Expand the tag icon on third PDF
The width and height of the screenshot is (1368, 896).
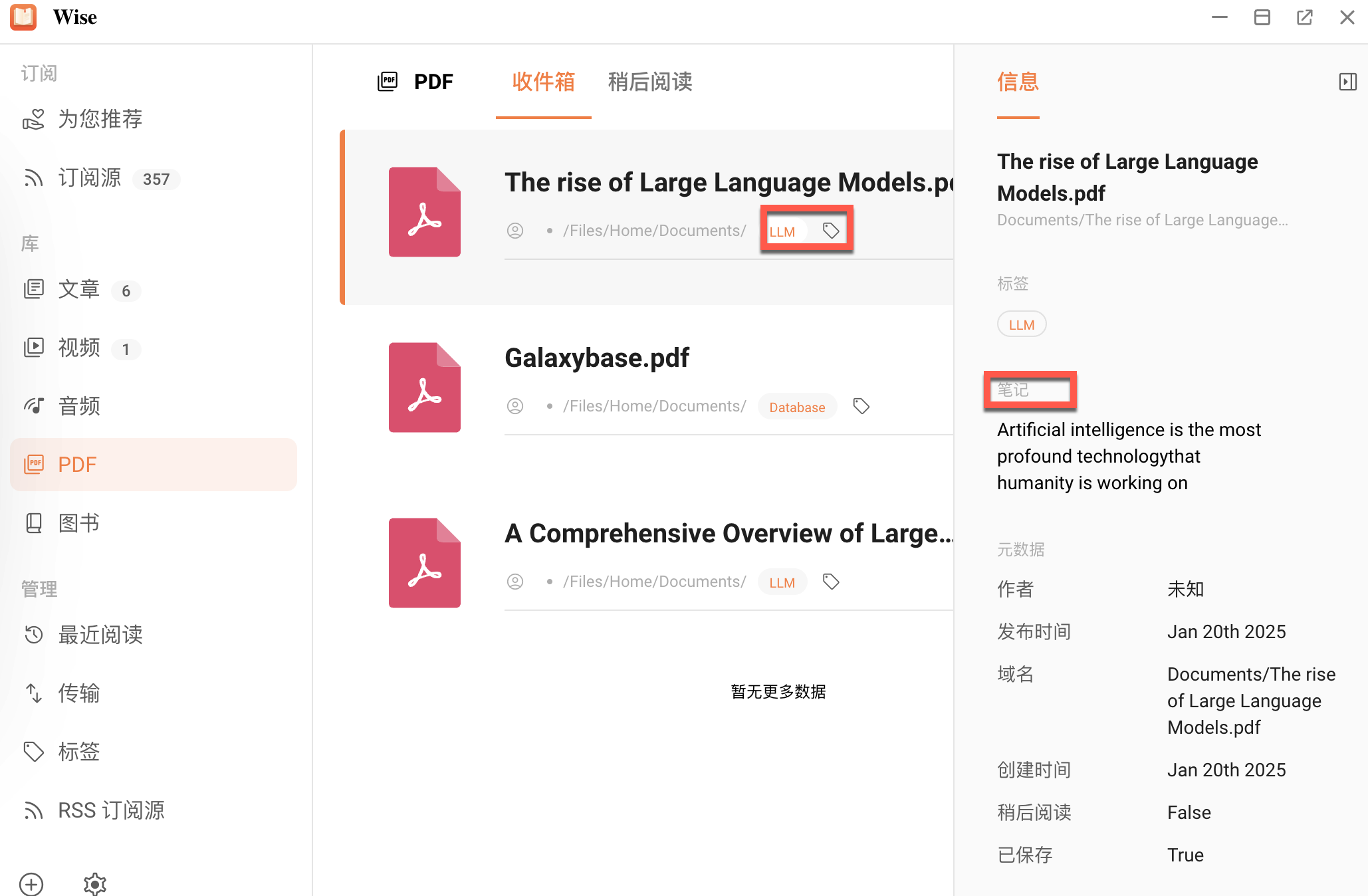(831, 581)
